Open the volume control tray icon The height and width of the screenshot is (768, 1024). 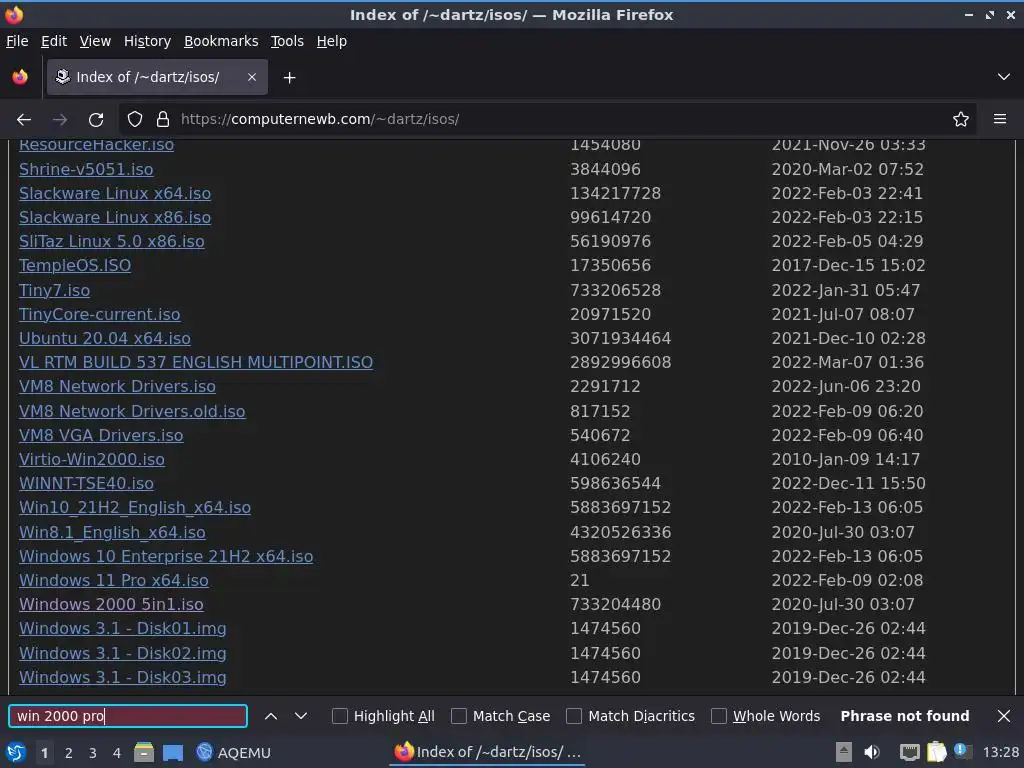pyautogui.click(x=872, y=752)
